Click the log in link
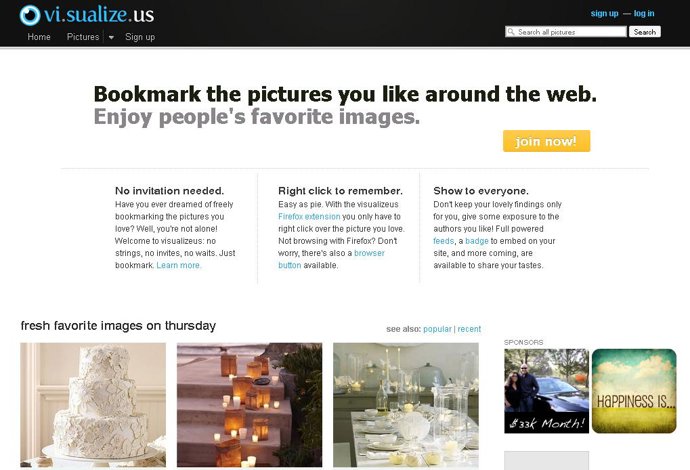 pyautogui.click(x=644, y=13)
